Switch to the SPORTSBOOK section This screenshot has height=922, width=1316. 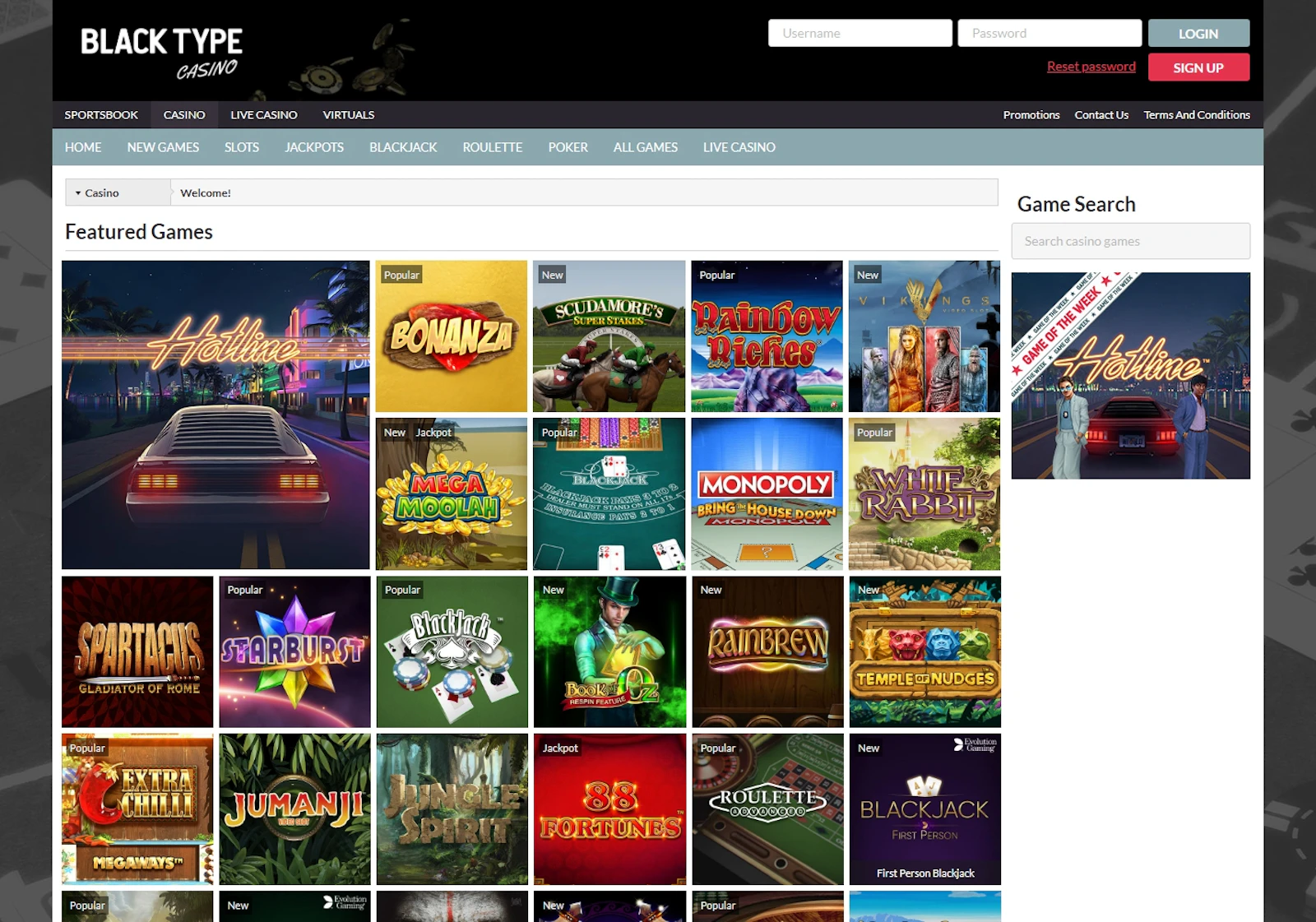tap(101, 114)
